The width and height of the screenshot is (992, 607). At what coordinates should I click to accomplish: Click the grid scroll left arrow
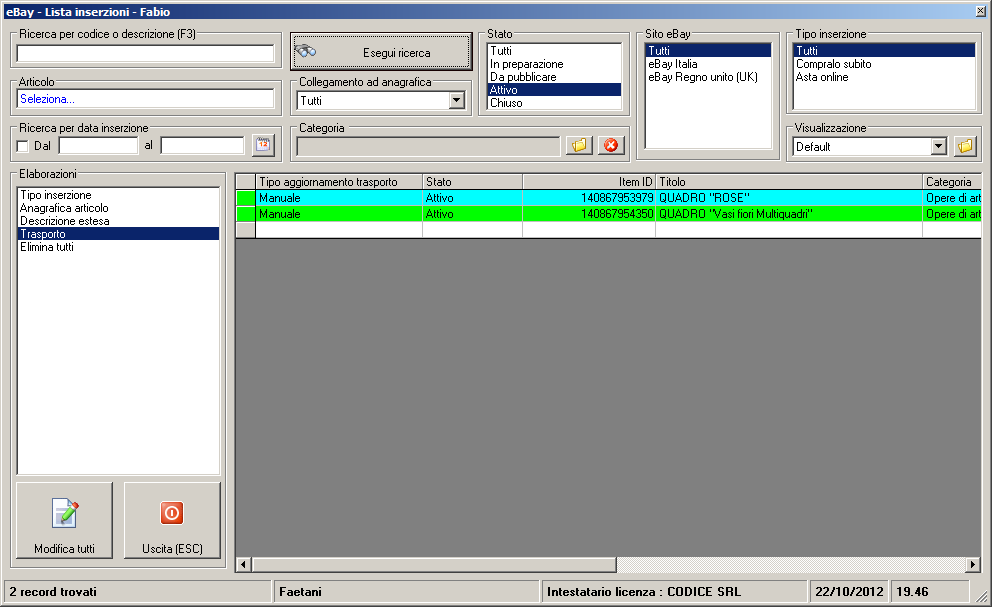[244, 564]
